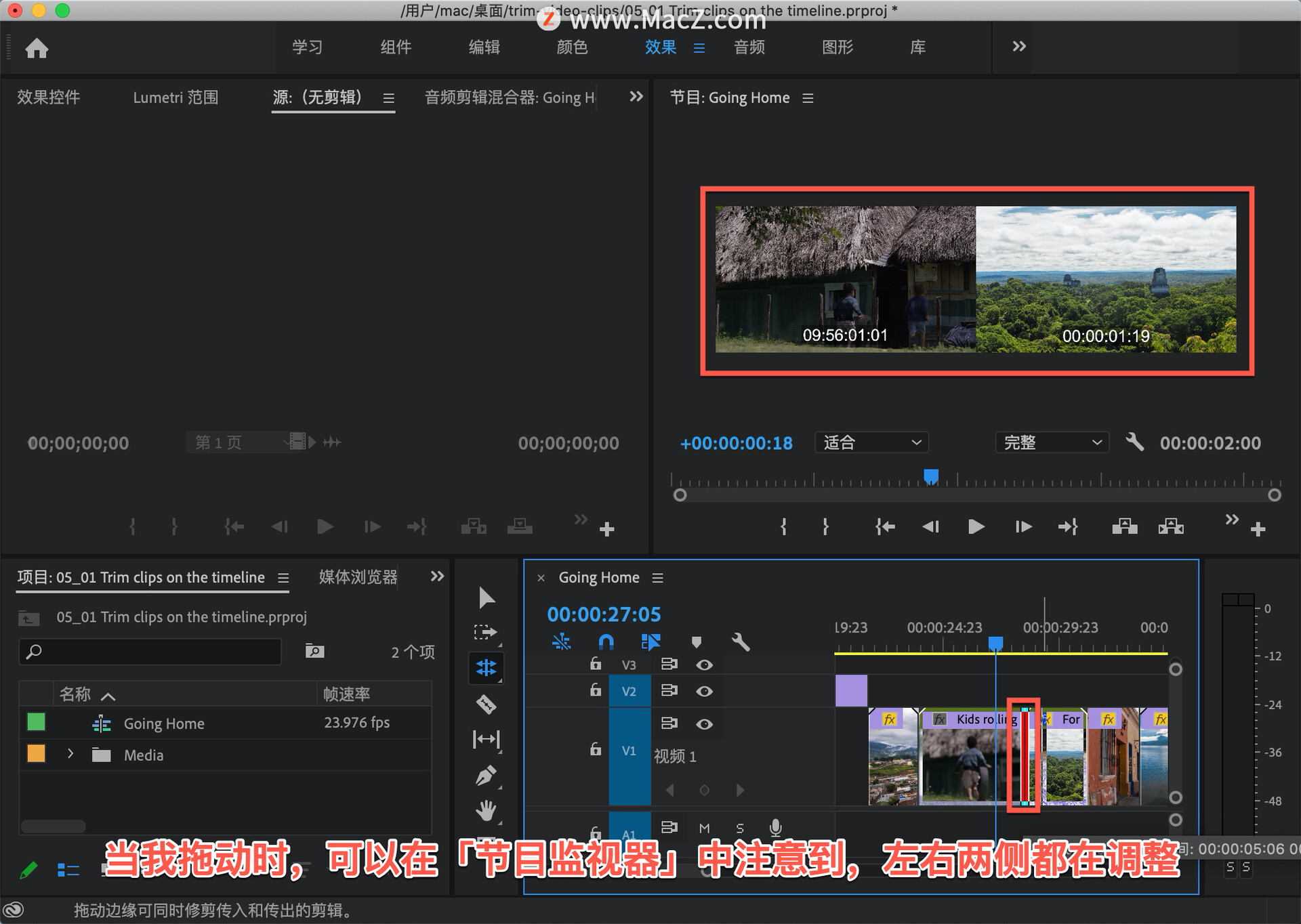This screenshot has height=924, width=1301.
Task: Select the Razor tool
Action: pyautogui.click(x=486, y=705)
